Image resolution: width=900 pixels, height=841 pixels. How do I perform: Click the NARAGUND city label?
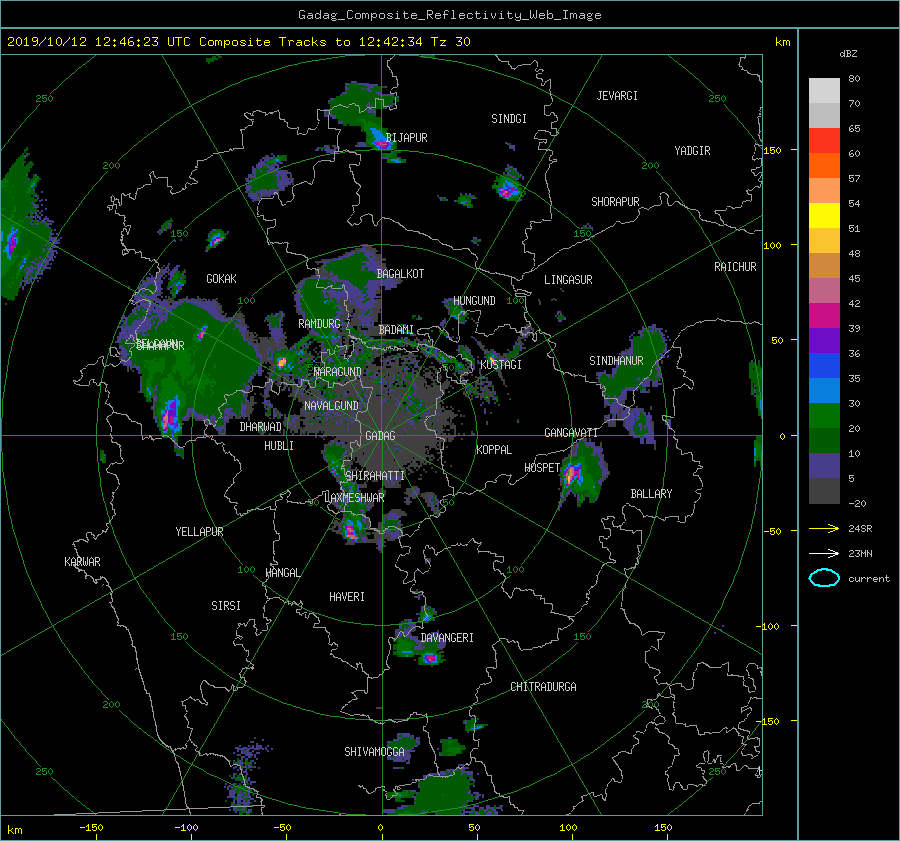(x=338, y=372)
